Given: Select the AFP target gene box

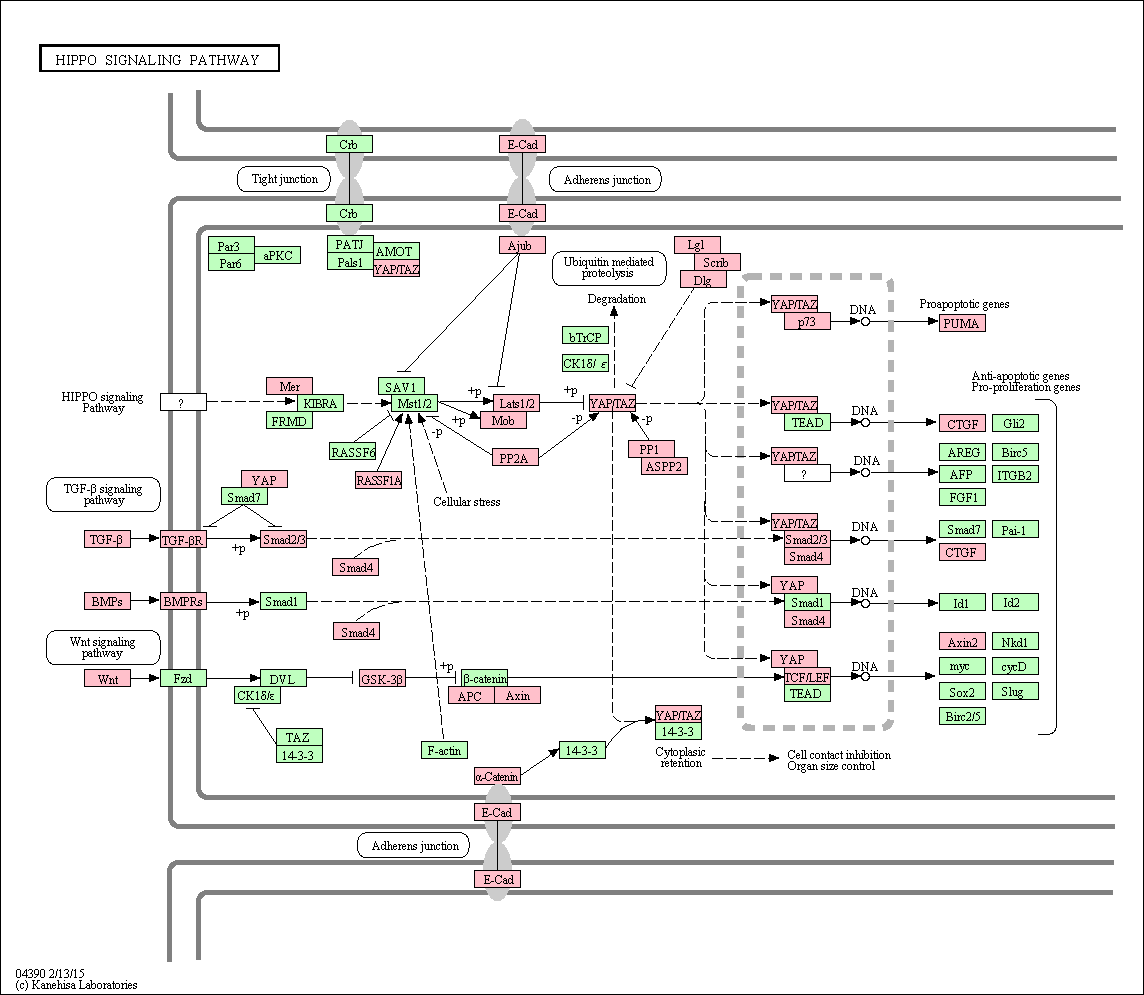Looking at the screenshot, I should (963, 475).
